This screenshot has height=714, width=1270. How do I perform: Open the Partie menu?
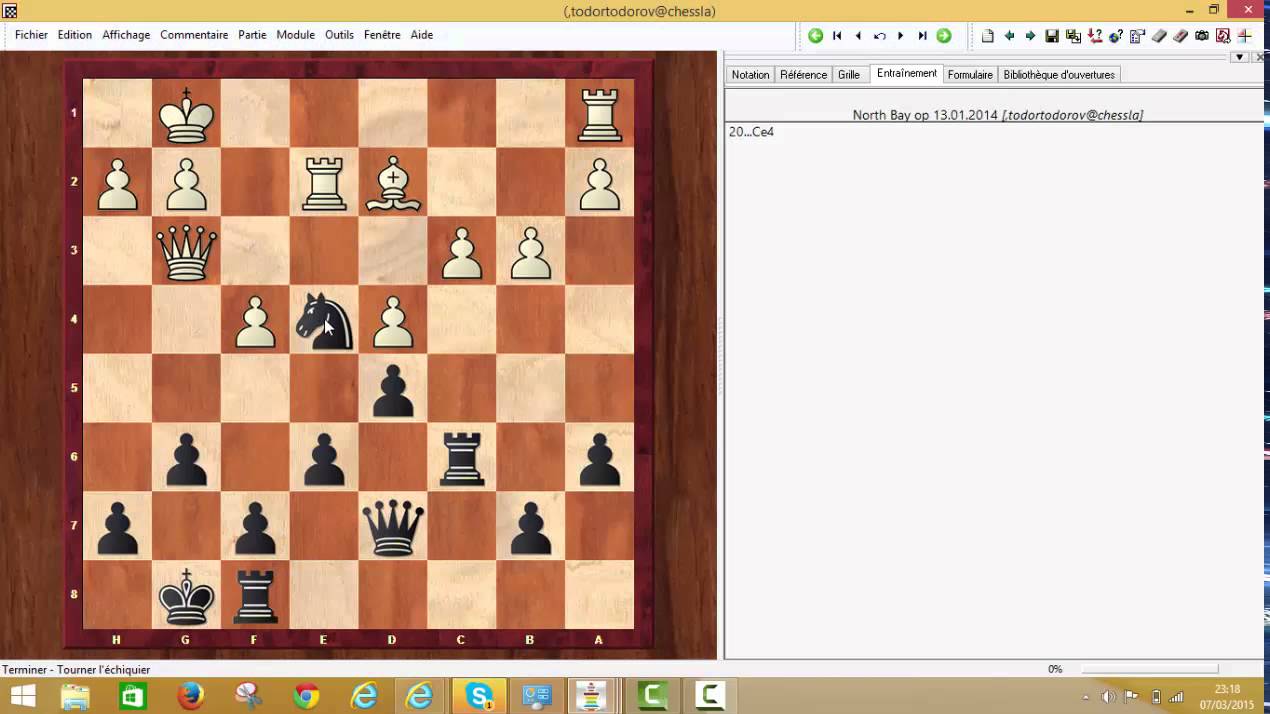[x=252, y=35]
